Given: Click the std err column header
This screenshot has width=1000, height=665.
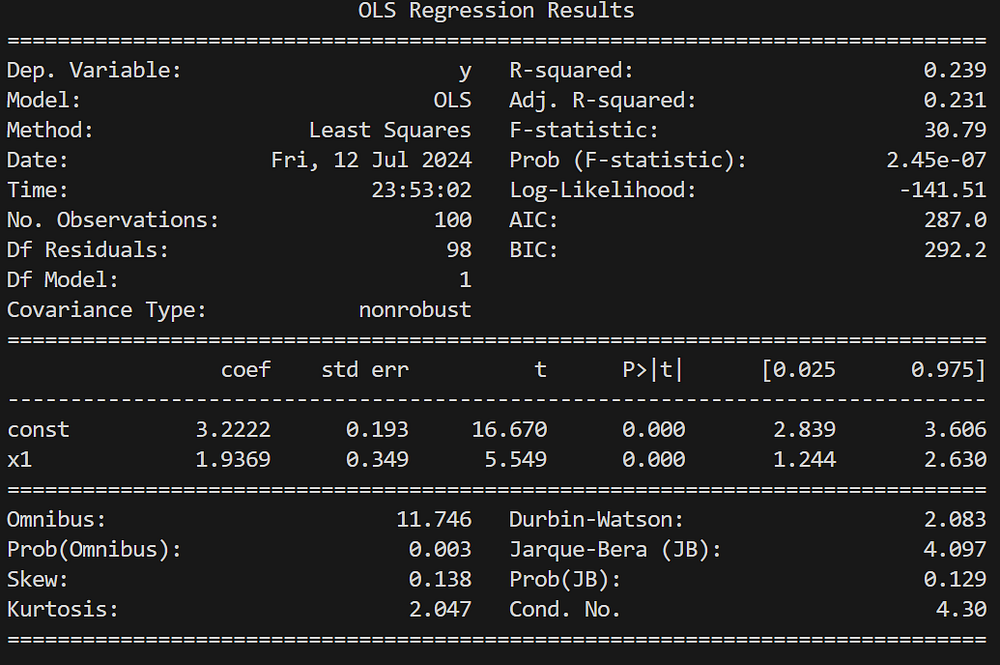Looking at the screenshot, I should click(x=365, y=370).
